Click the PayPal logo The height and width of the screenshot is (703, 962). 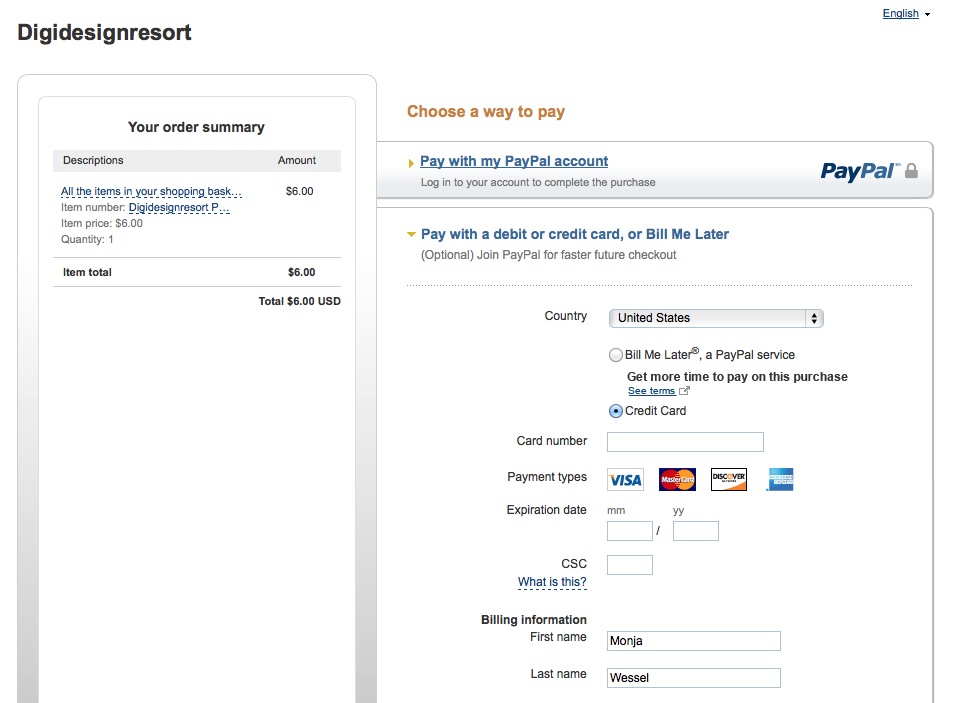(x=859, y=171)
